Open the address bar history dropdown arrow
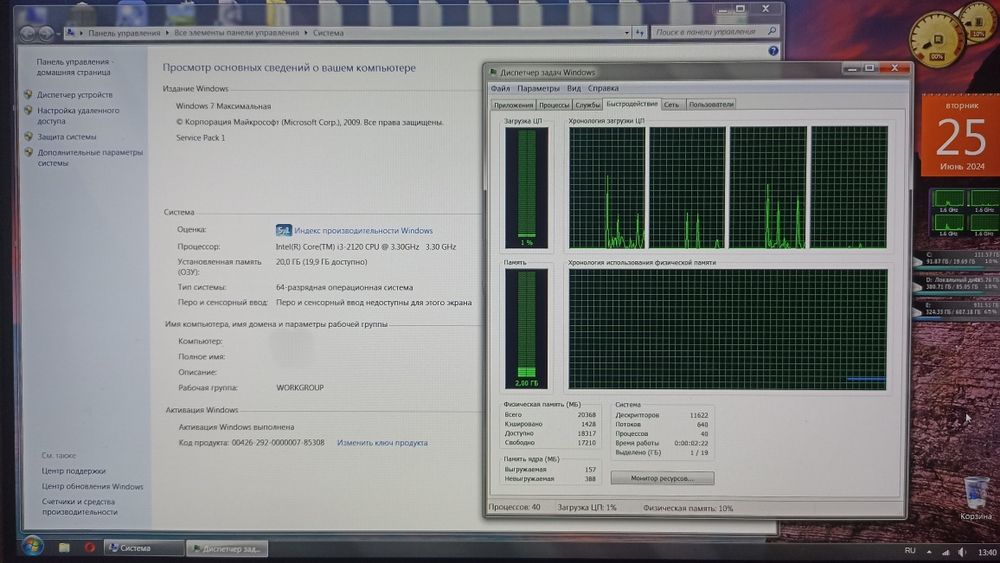Screen dimensions: 1000x563 pyautogui.click(x=626, y=33)
